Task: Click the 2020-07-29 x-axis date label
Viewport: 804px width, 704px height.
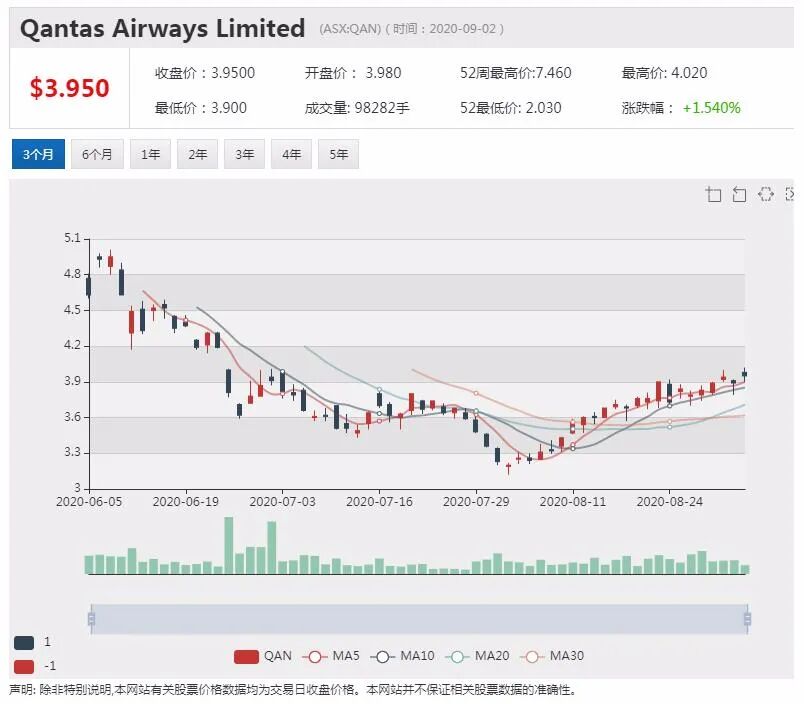Action: tap(476, 501)
